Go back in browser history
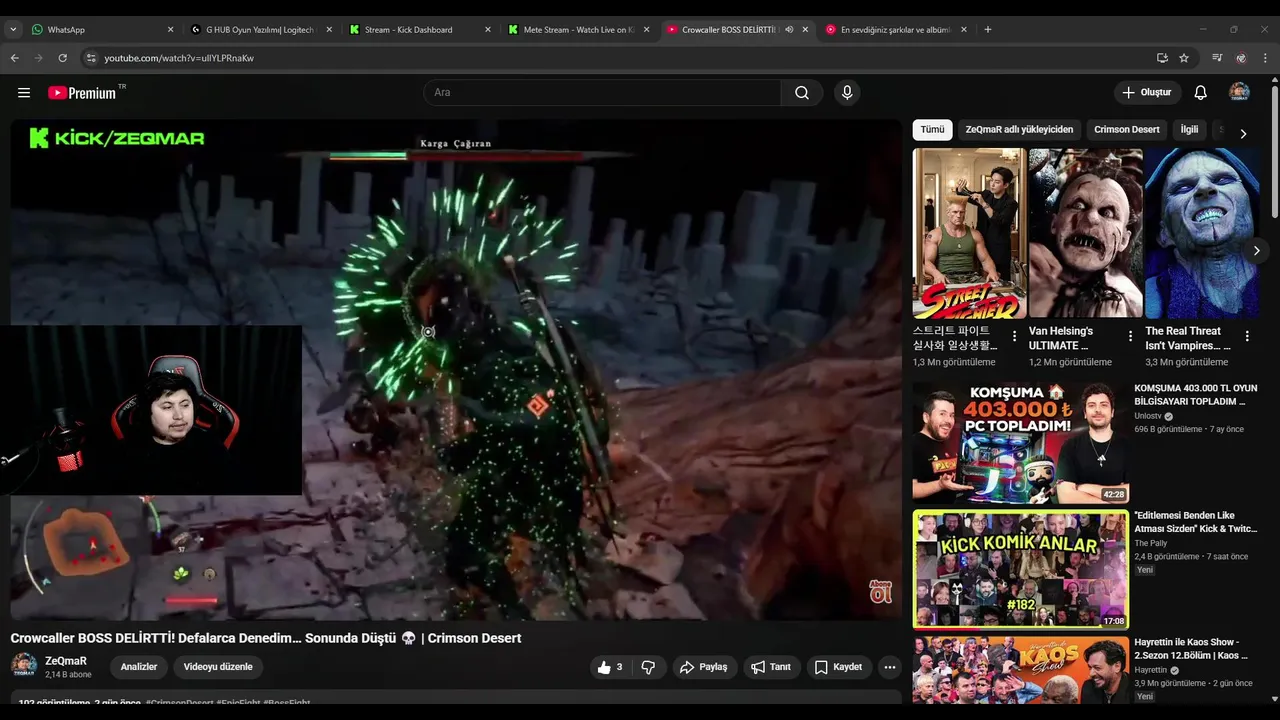The height and width of the screenshot is (720, 1280). click(15, 58)
